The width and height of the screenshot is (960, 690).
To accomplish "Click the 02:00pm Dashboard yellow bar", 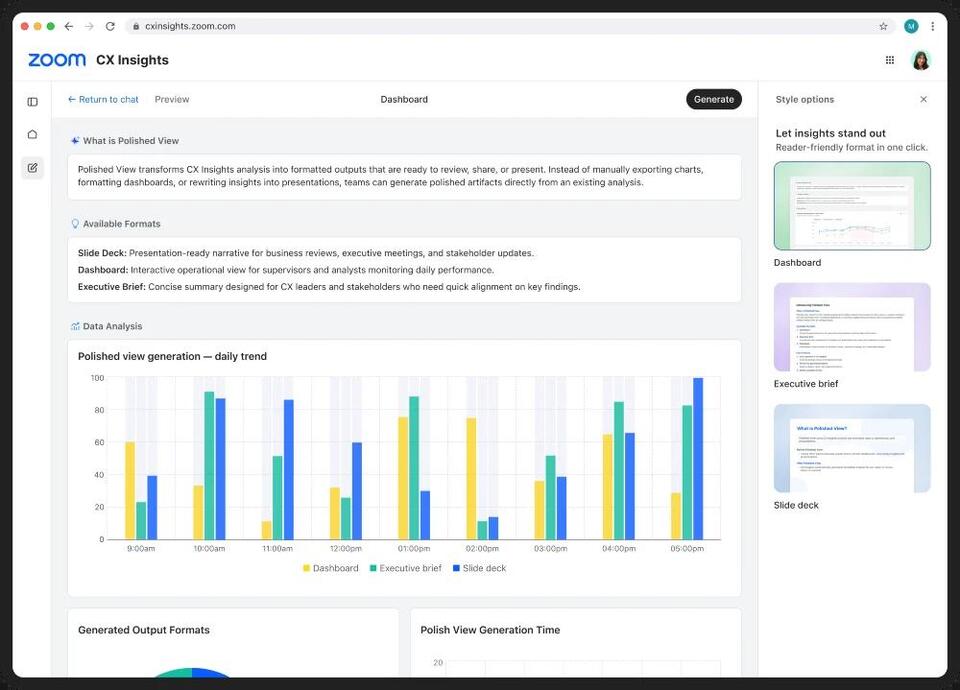I will click(x=471, y=479).
